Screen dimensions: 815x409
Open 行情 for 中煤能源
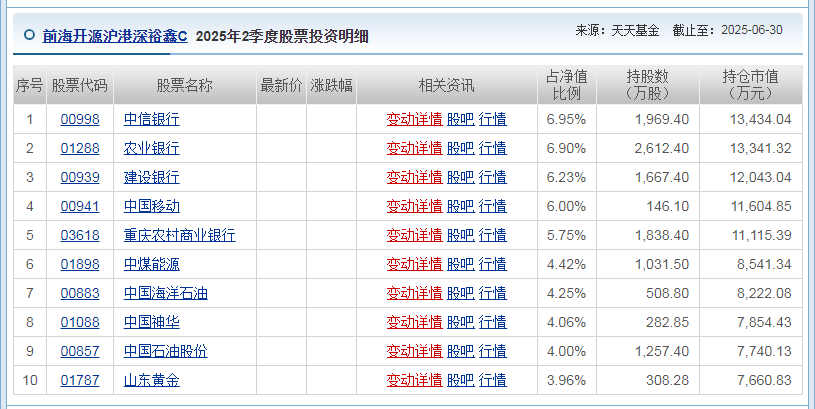click(x=493, y=265)
